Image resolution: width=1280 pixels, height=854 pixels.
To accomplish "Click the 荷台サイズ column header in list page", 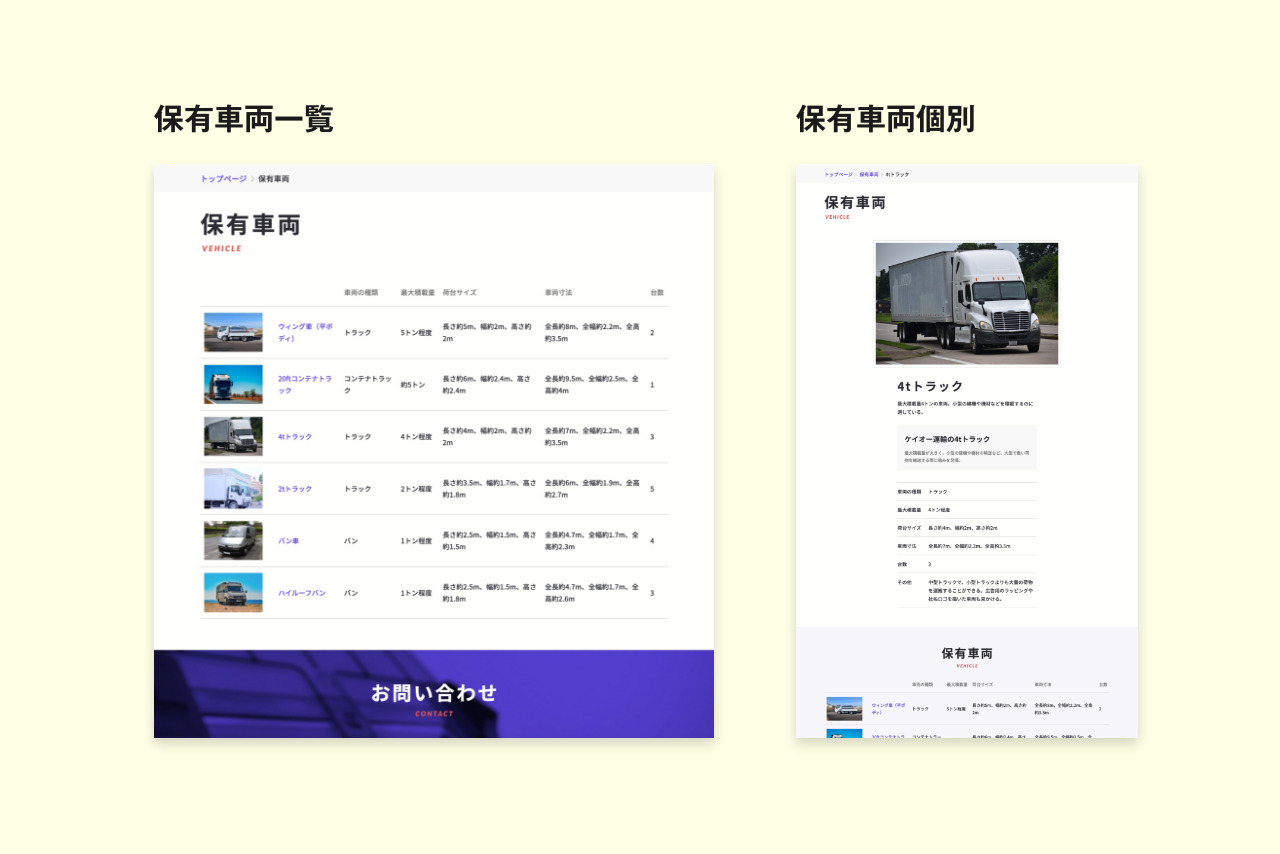I will tap(459, 292).
